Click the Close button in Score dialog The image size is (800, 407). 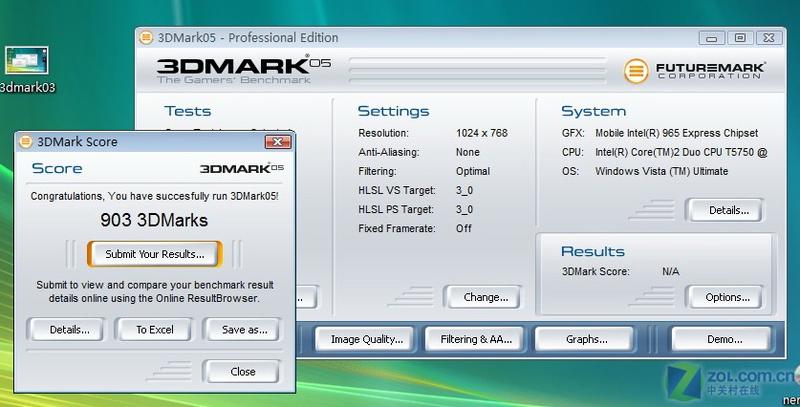[x=242, y=372]
